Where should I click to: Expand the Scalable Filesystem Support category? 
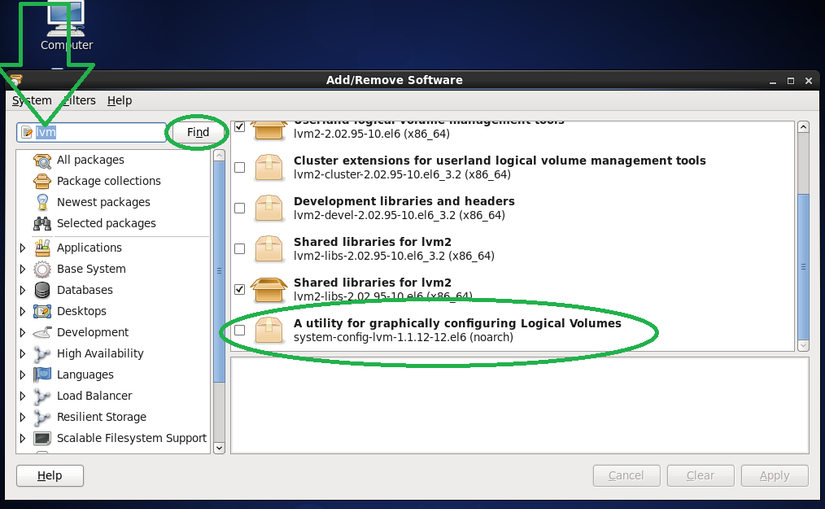[x=23, y=438]
